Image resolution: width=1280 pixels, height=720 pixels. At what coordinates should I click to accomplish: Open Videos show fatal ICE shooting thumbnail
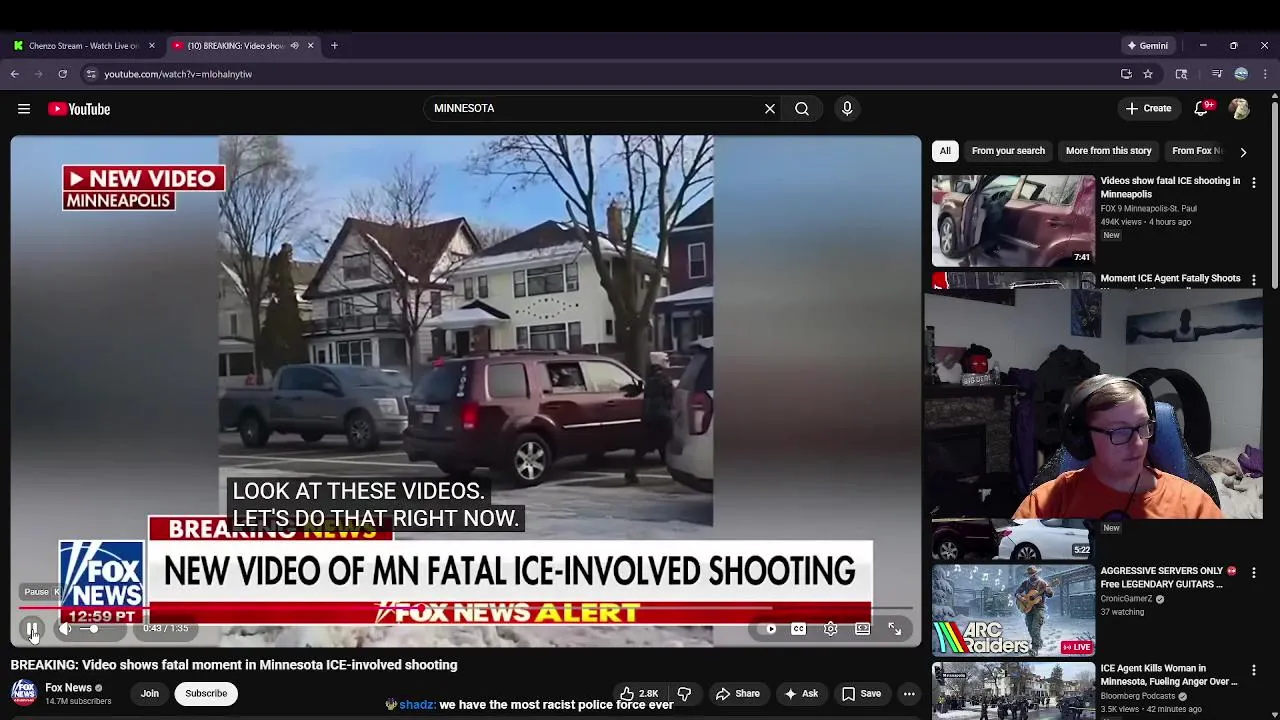pyautogui.click(x=1013, y=221)
